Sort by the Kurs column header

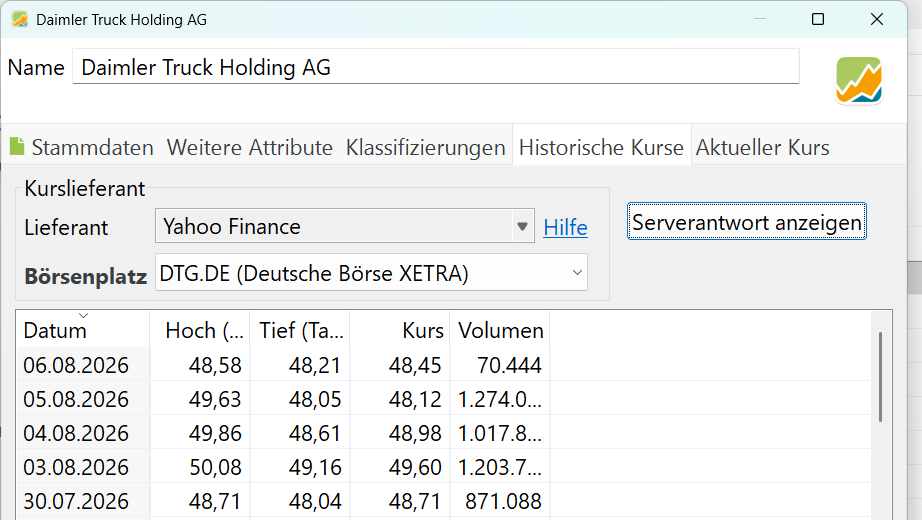point(400,330)
